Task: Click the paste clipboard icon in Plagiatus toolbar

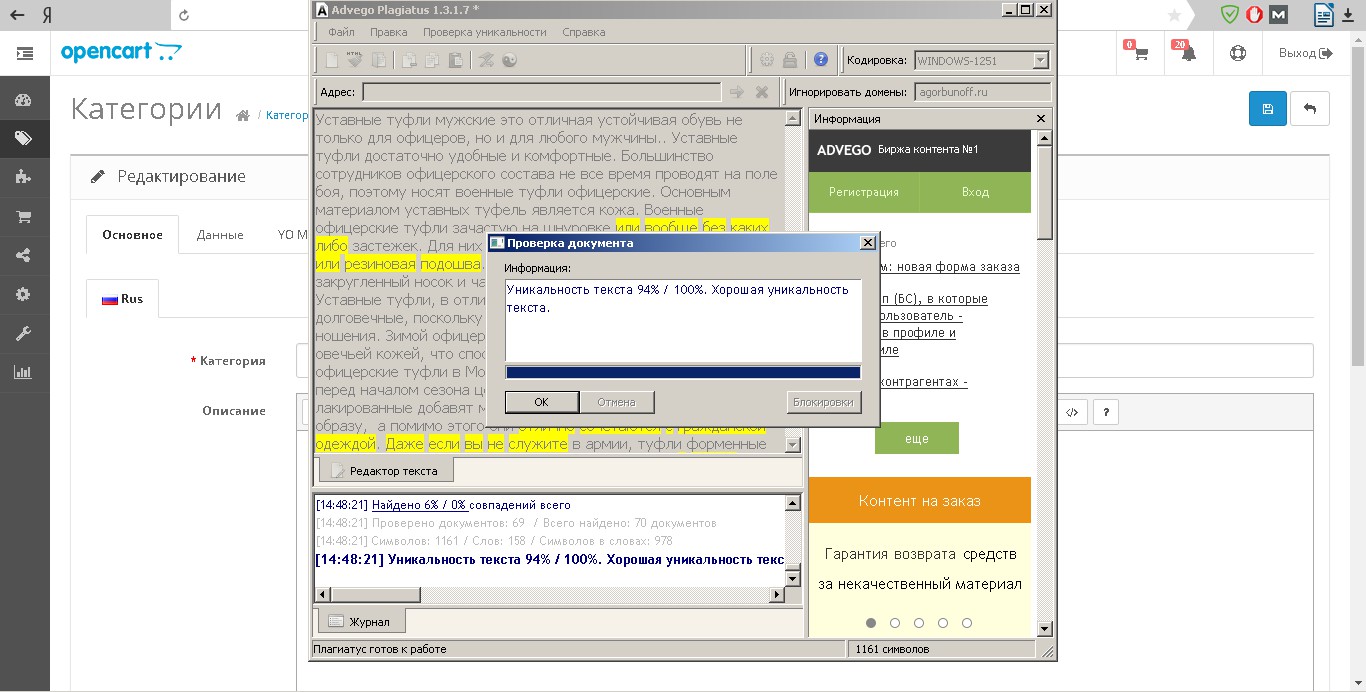Action: coord(456,60)
